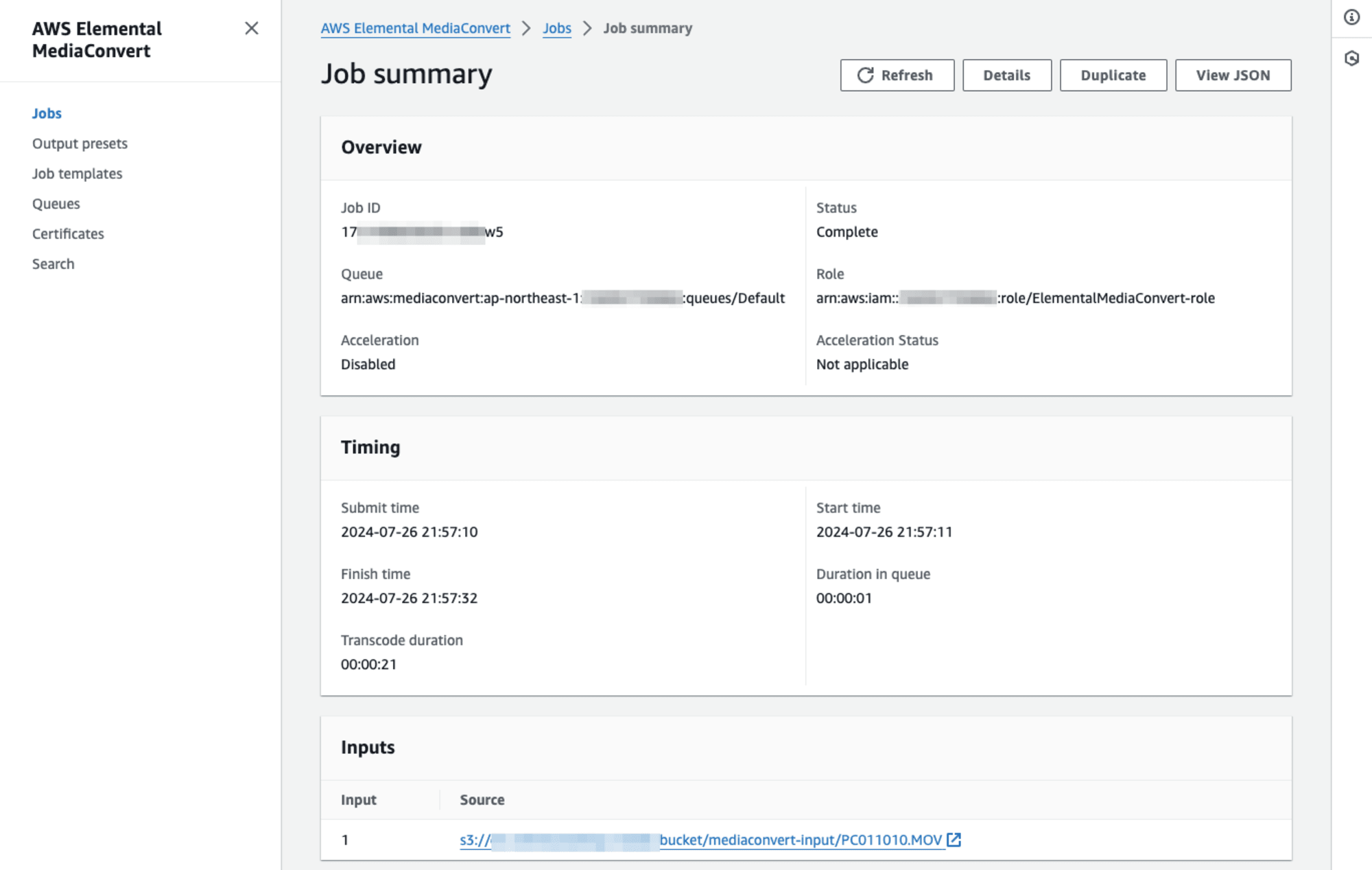Open Output presets in the sidebar
The width and height of the screenshot is (1372, 870).
tap(80, 143)
